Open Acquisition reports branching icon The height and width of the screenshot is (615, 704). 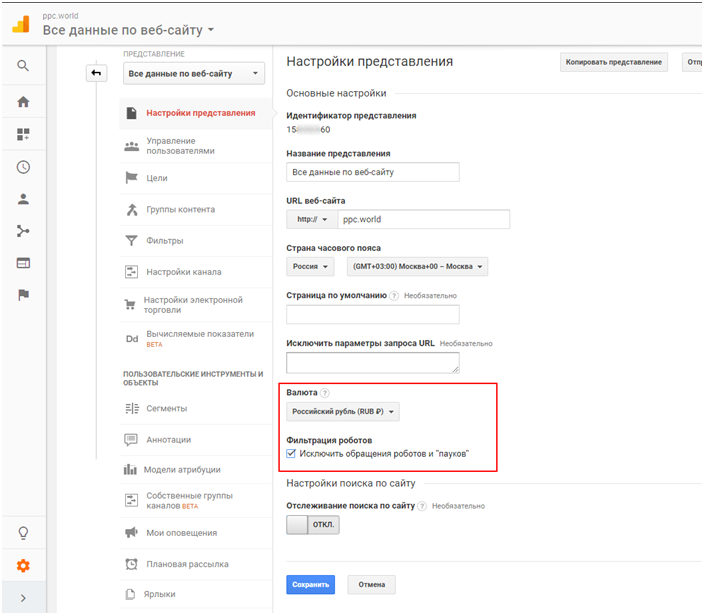point(23,231)
